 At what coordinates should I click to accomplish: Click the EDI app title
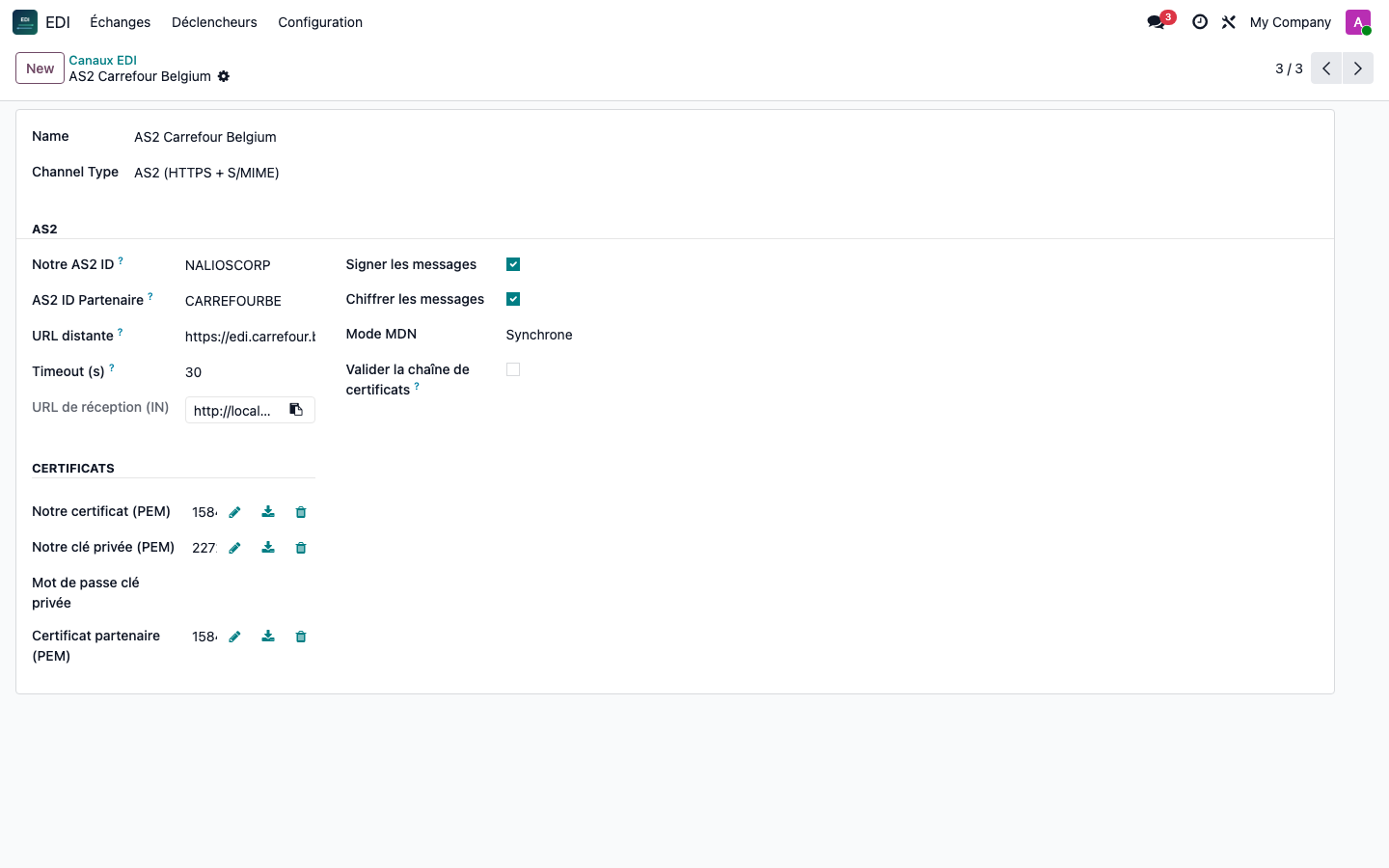pyautogui.click(x=58, y=22)
